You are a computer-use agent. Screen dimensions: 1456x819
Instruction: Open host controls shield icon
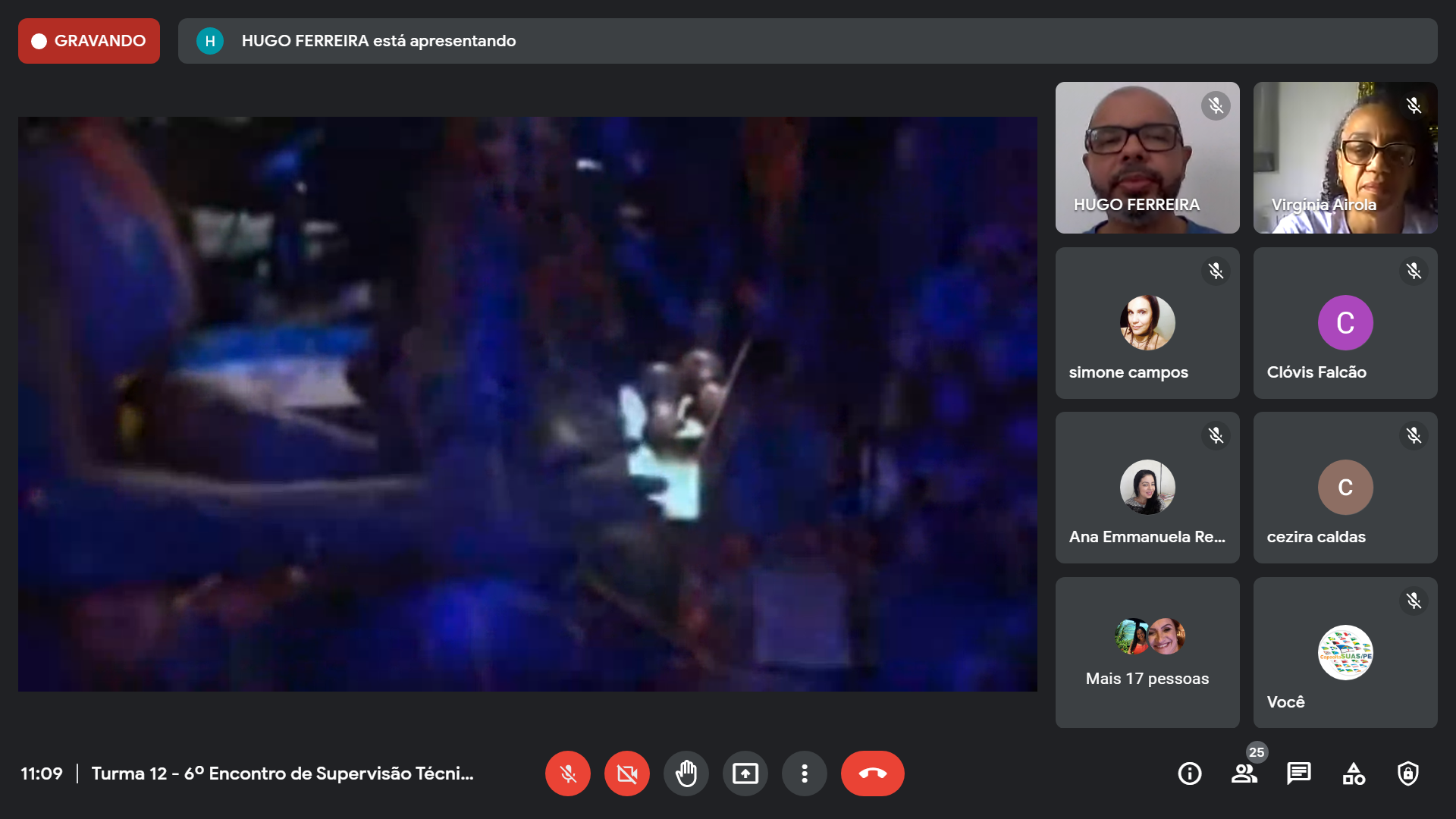coord(1407,773)
